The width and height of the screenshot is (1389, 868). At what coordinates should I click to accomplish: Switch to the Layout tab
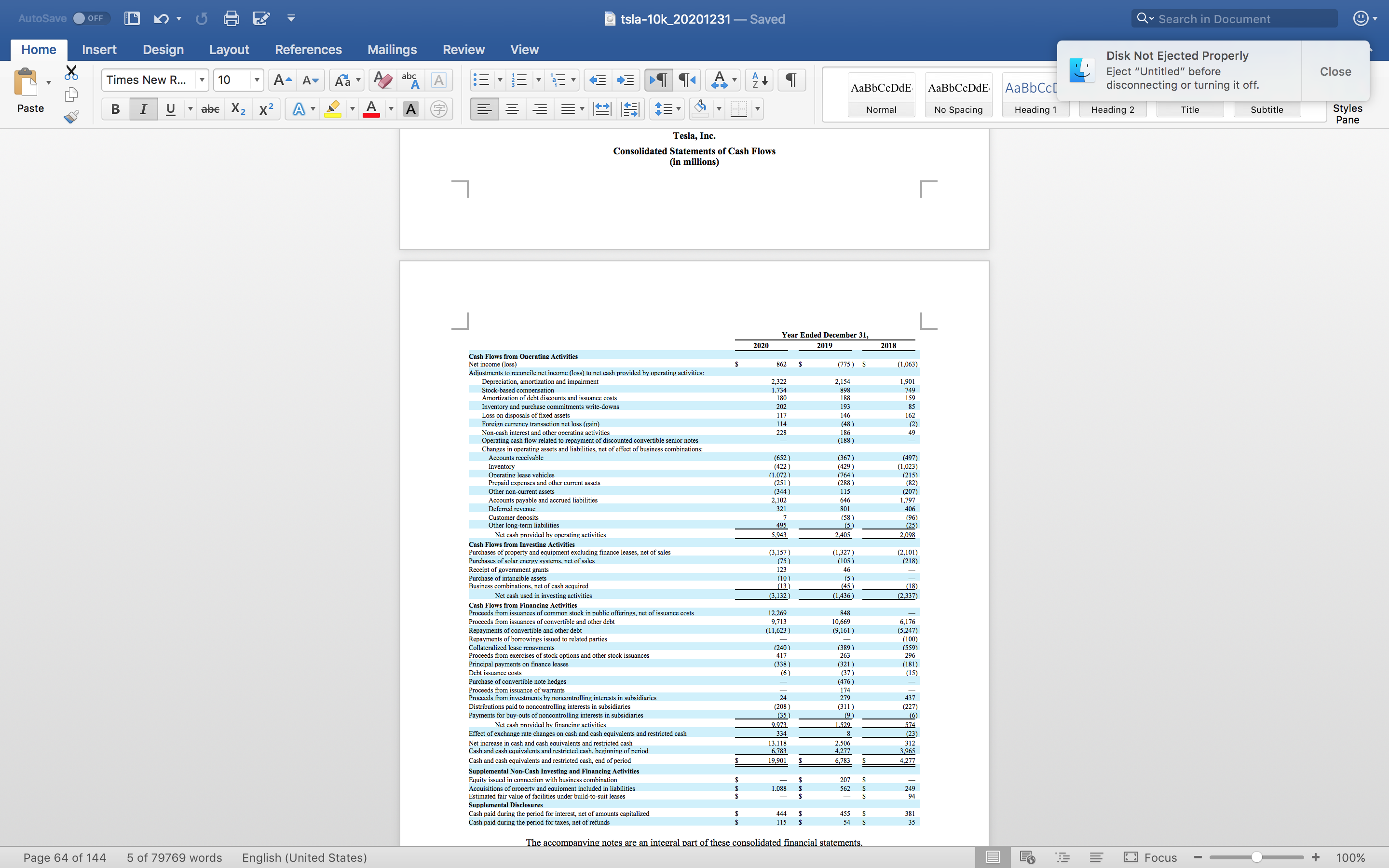pos(229,49)
